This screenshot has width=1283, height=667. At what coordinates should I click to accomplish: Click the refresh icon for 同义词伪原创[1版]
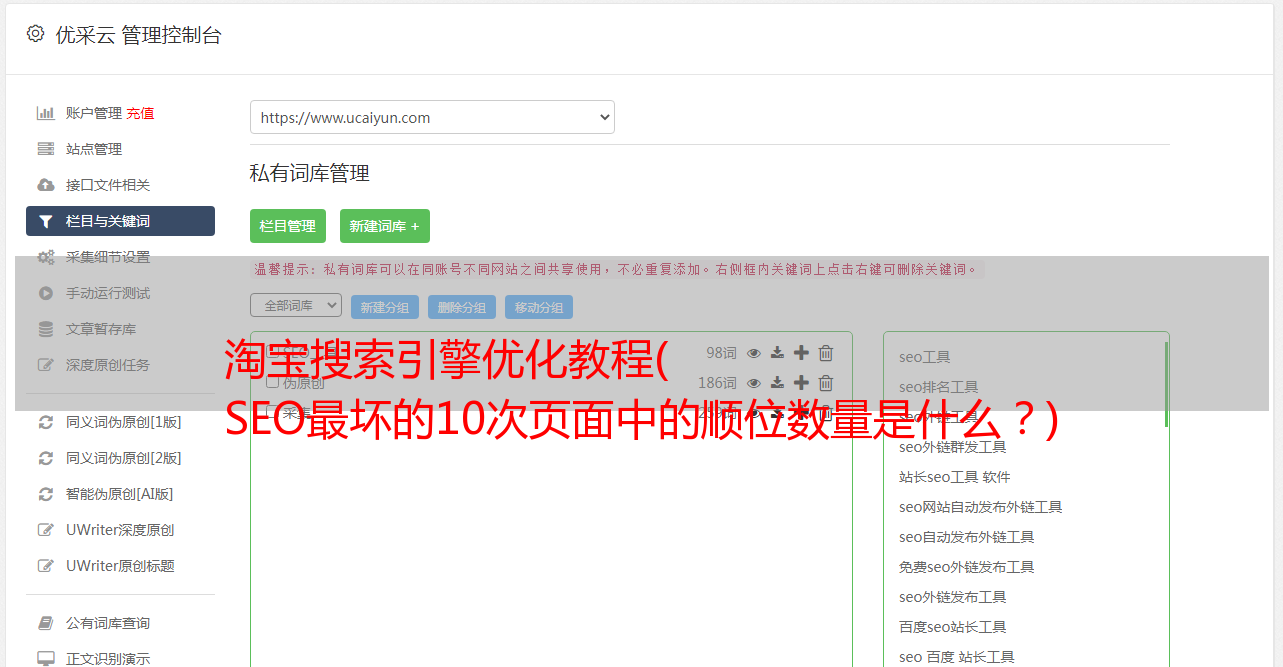point(46,422)
